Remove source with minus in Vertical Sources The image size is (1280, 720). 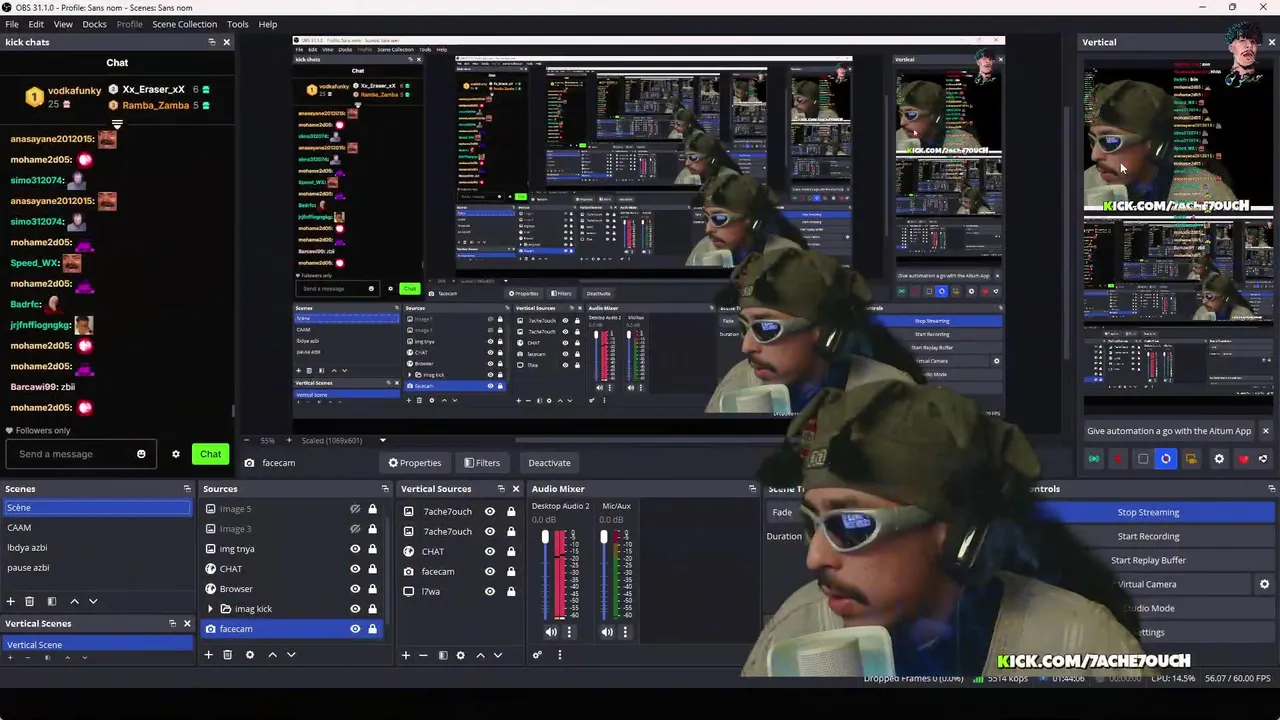click(x=422, y=655)
